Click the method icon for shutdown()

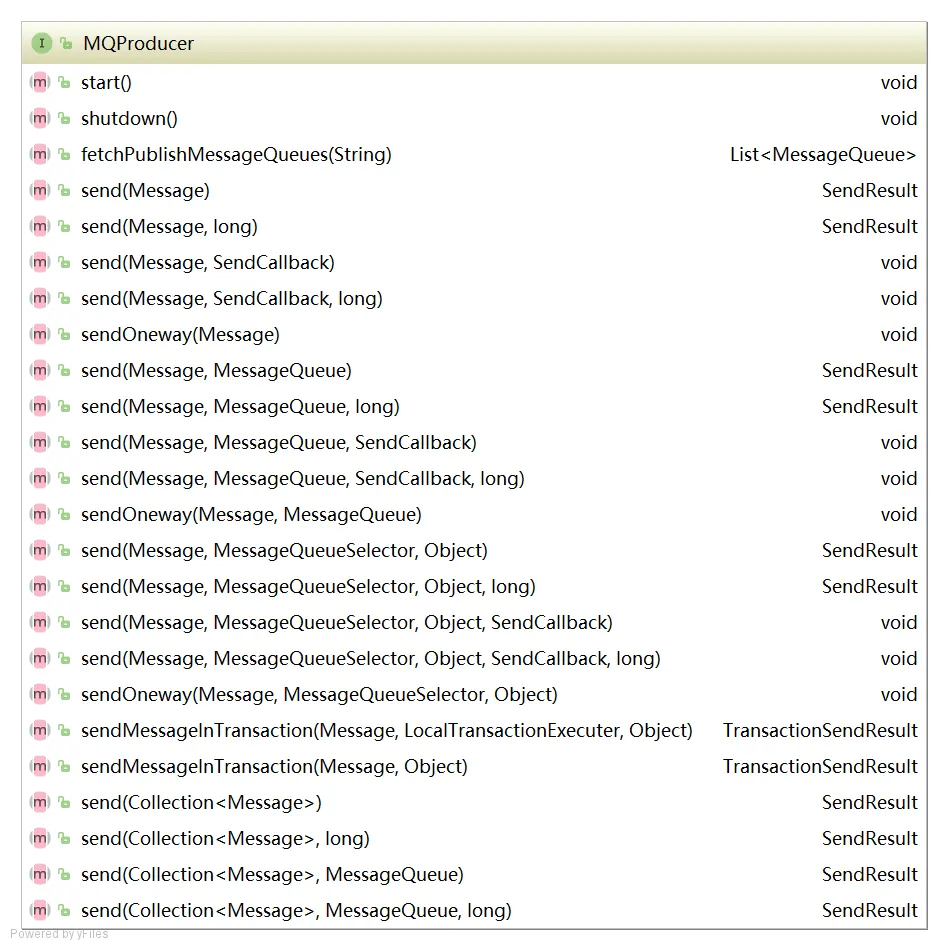(x=40, y=118)
